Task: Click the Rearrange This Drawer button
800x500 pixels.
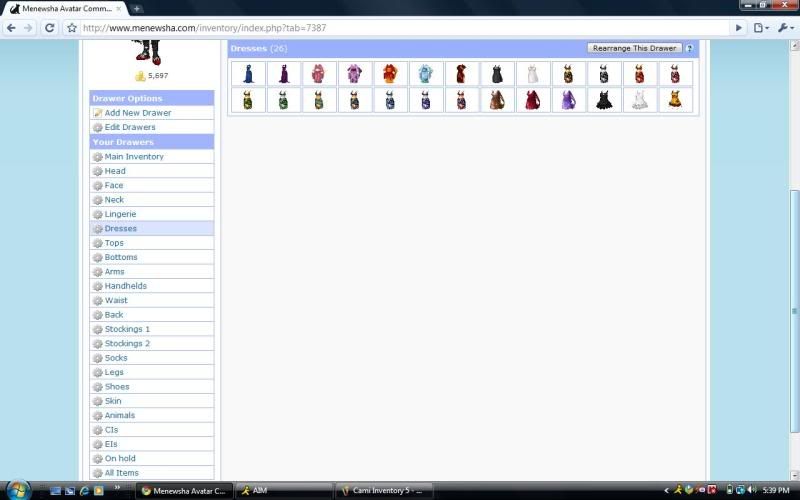Action: point(634,48)
